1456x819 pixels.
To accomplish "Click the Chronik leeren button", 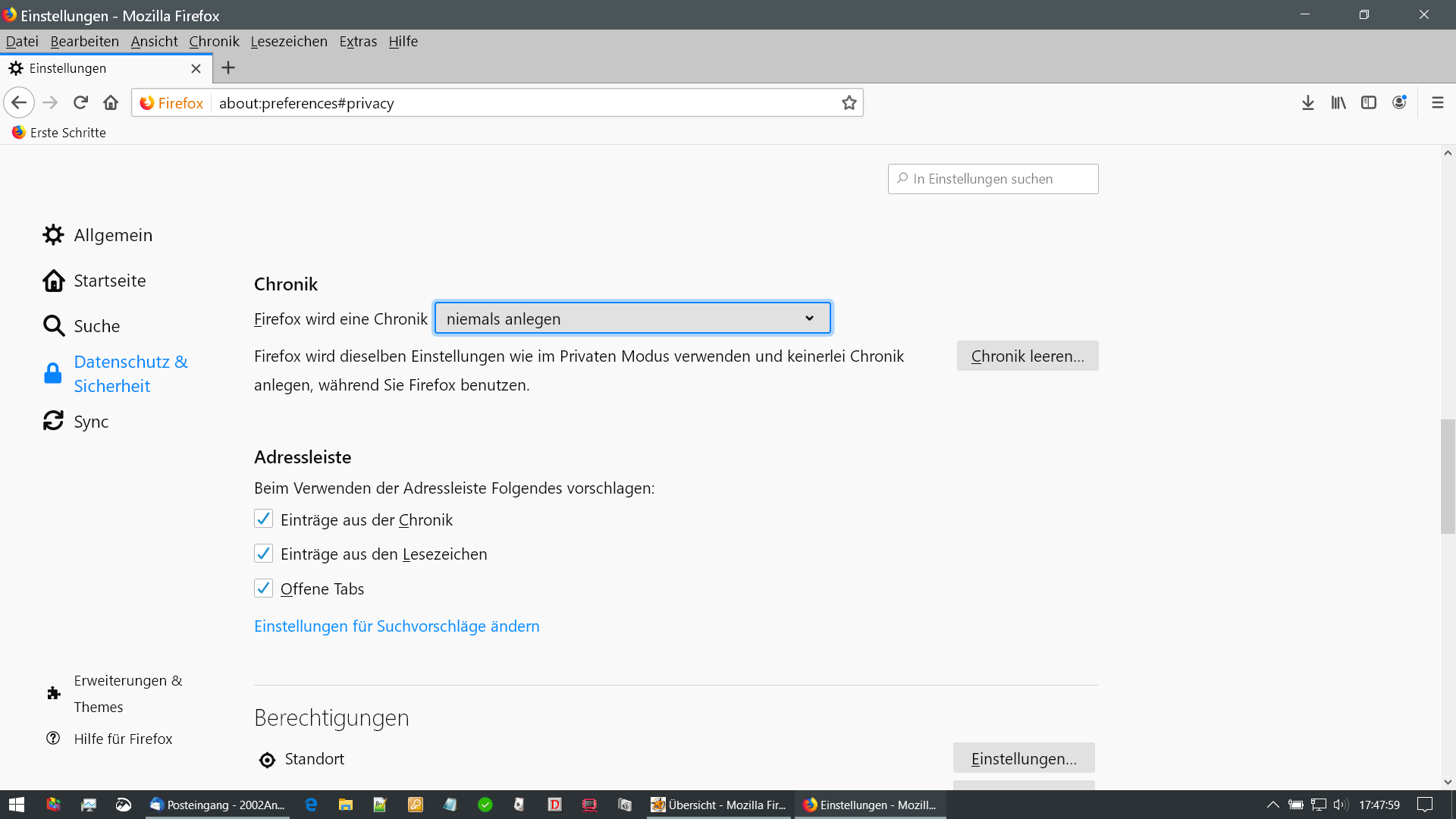I will click(x=1027, y=356).
